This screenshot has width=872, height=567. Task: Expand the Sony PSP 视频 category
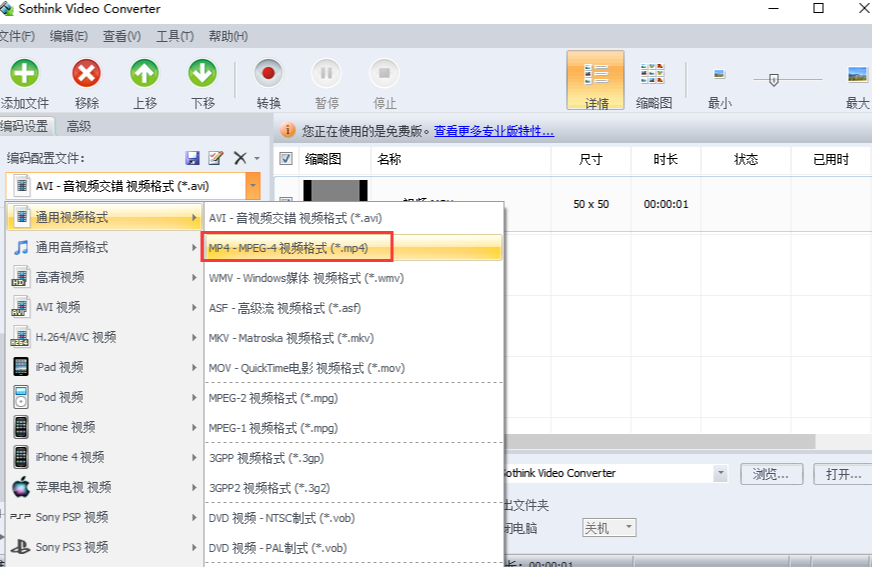(x=105, y=517)
